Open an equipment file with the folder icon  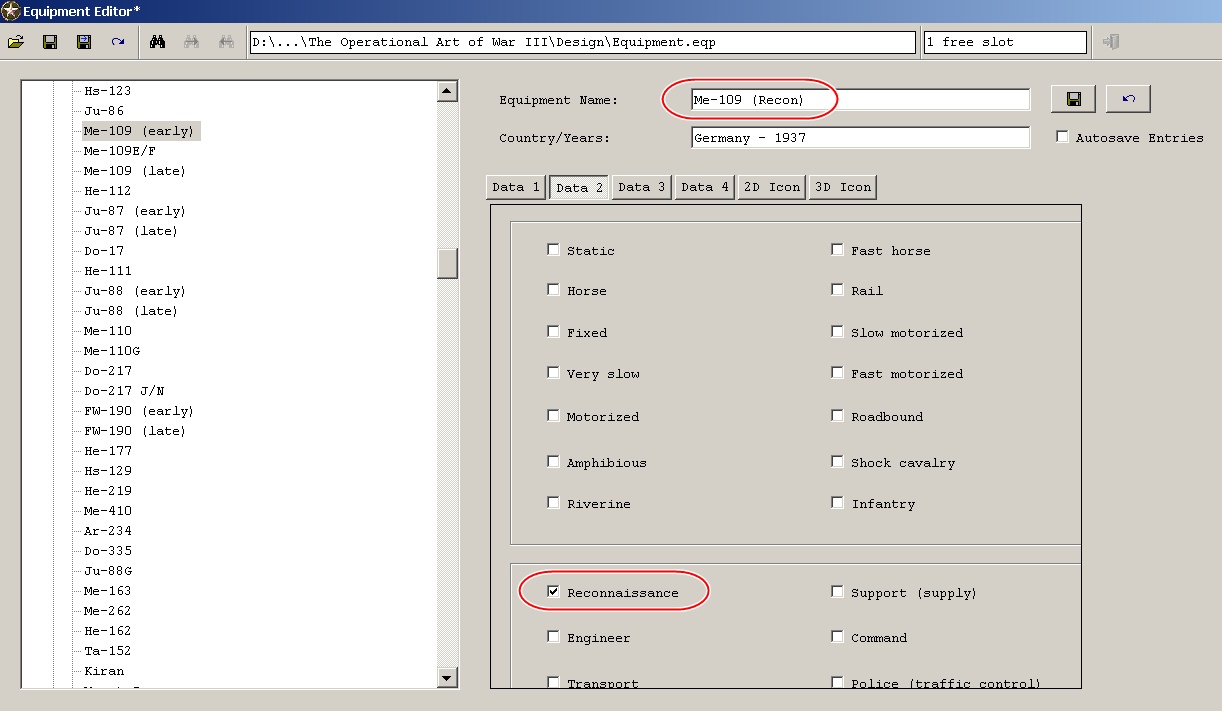(16, 42)
